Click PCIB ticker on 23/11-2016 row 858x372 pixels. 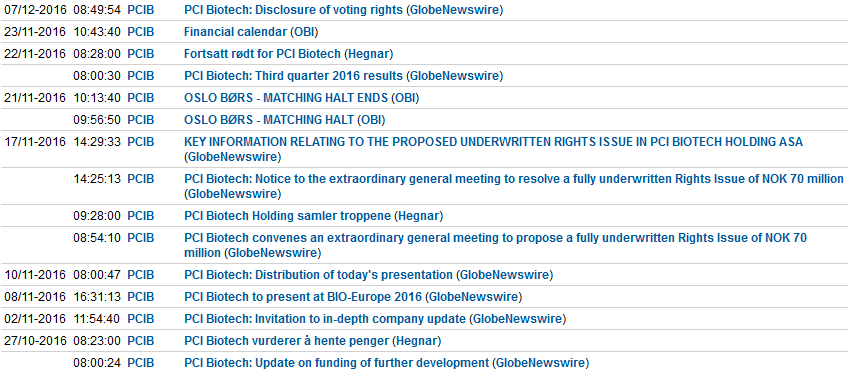click(x=141, y=32)
